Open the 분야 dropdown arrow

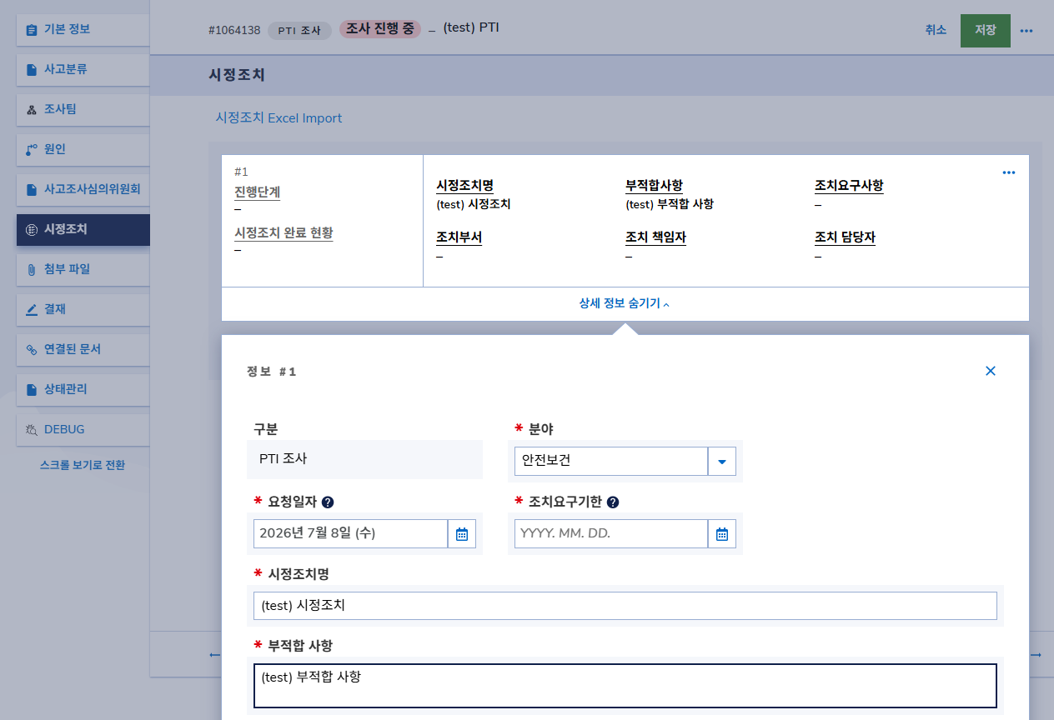pos(722,462)
